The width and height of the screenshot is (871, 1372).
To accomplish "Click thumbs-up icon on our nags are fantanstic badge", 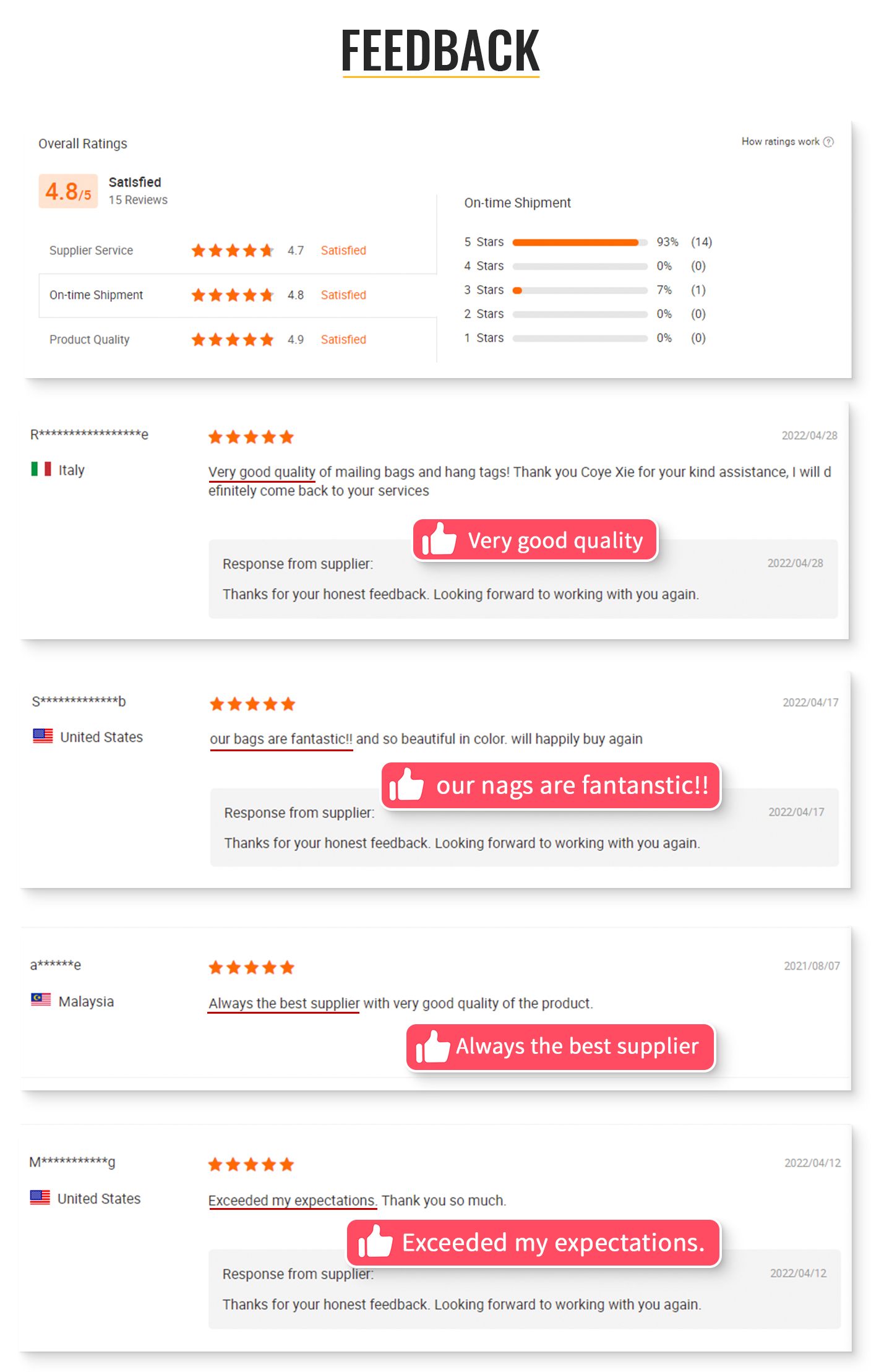I will [x=406, y=785].
